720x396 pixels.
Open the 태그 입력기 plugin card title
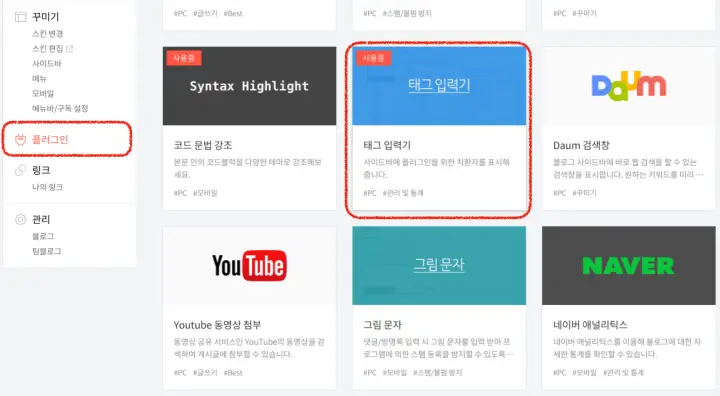[x=387, y=145]
